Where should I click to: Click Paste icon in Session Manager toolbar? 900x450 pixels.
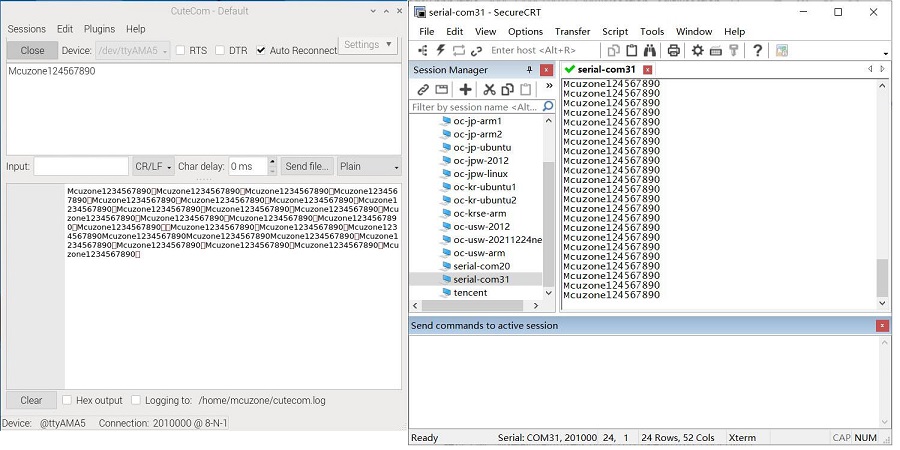[x=525, y=89]
